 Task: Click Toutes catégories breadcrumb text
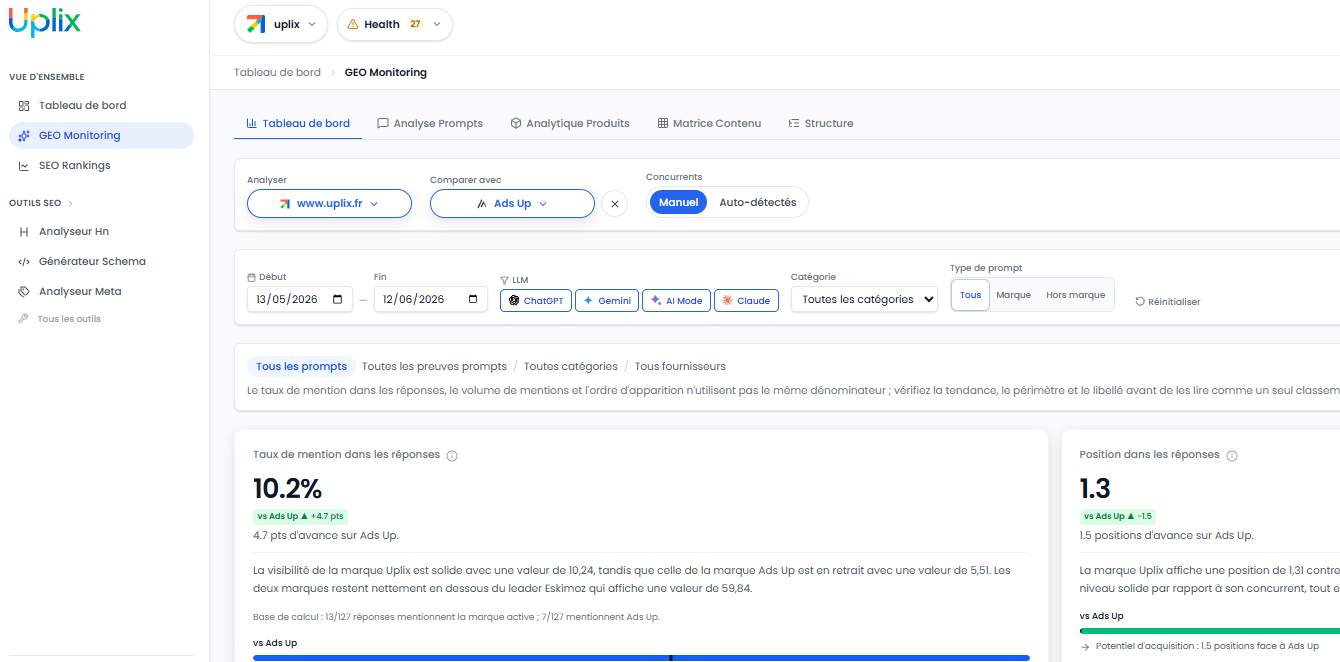(571, 366)
